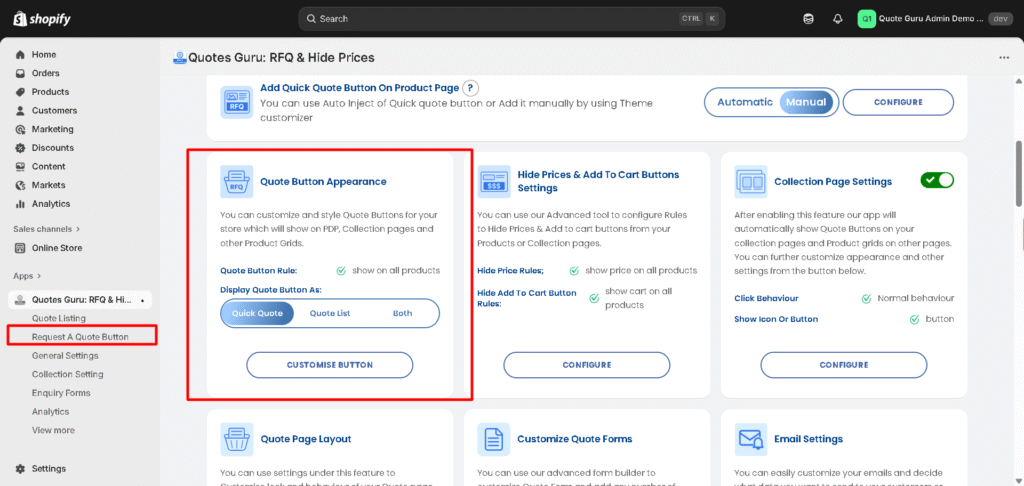Click the notification bell icon

(837, 18)
